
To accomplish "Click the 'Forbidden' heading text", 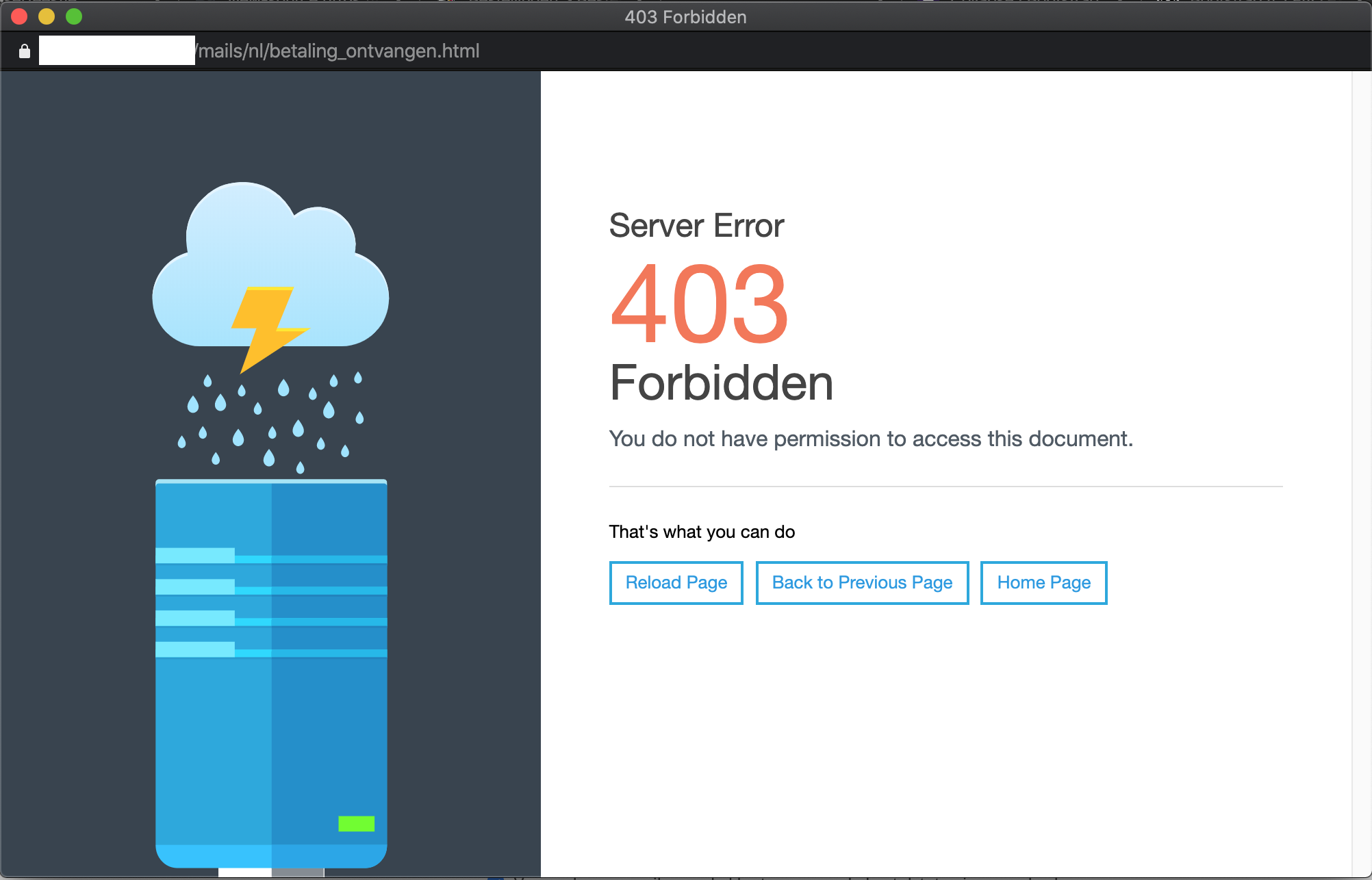I will coord(722,383).
